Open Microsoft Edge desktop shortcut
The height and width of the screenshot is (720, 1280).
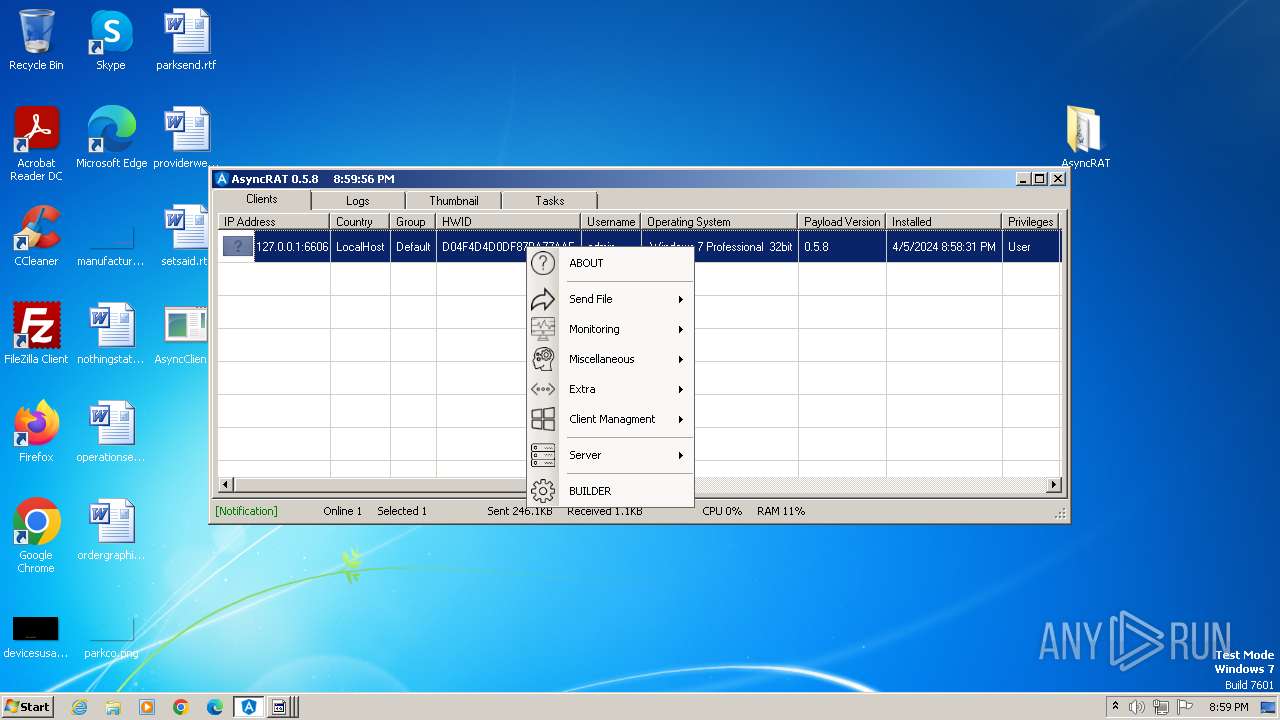point(111,137)
